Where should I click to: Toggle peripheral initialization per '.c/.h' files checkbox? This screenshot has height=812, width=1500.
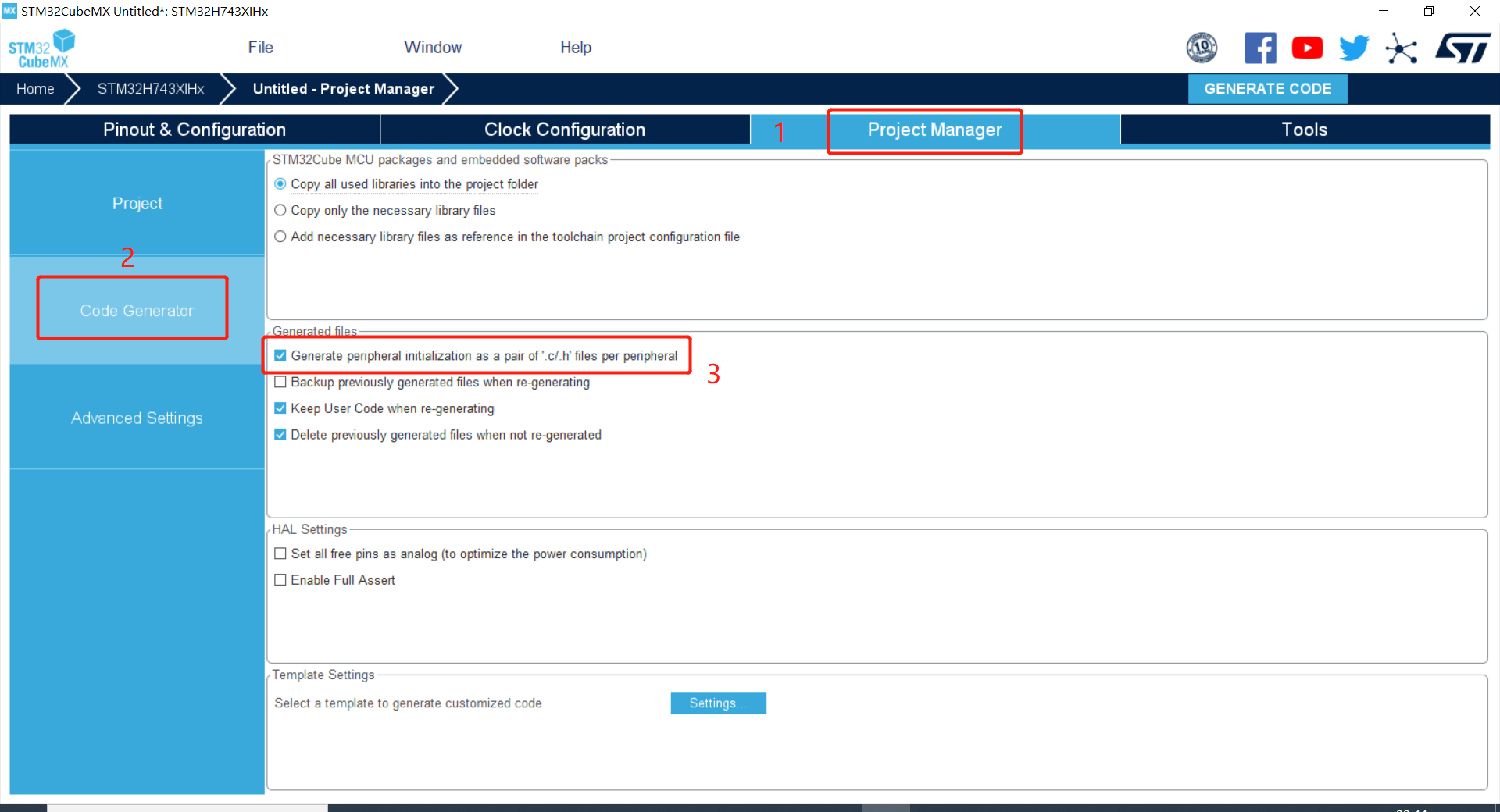280,356
